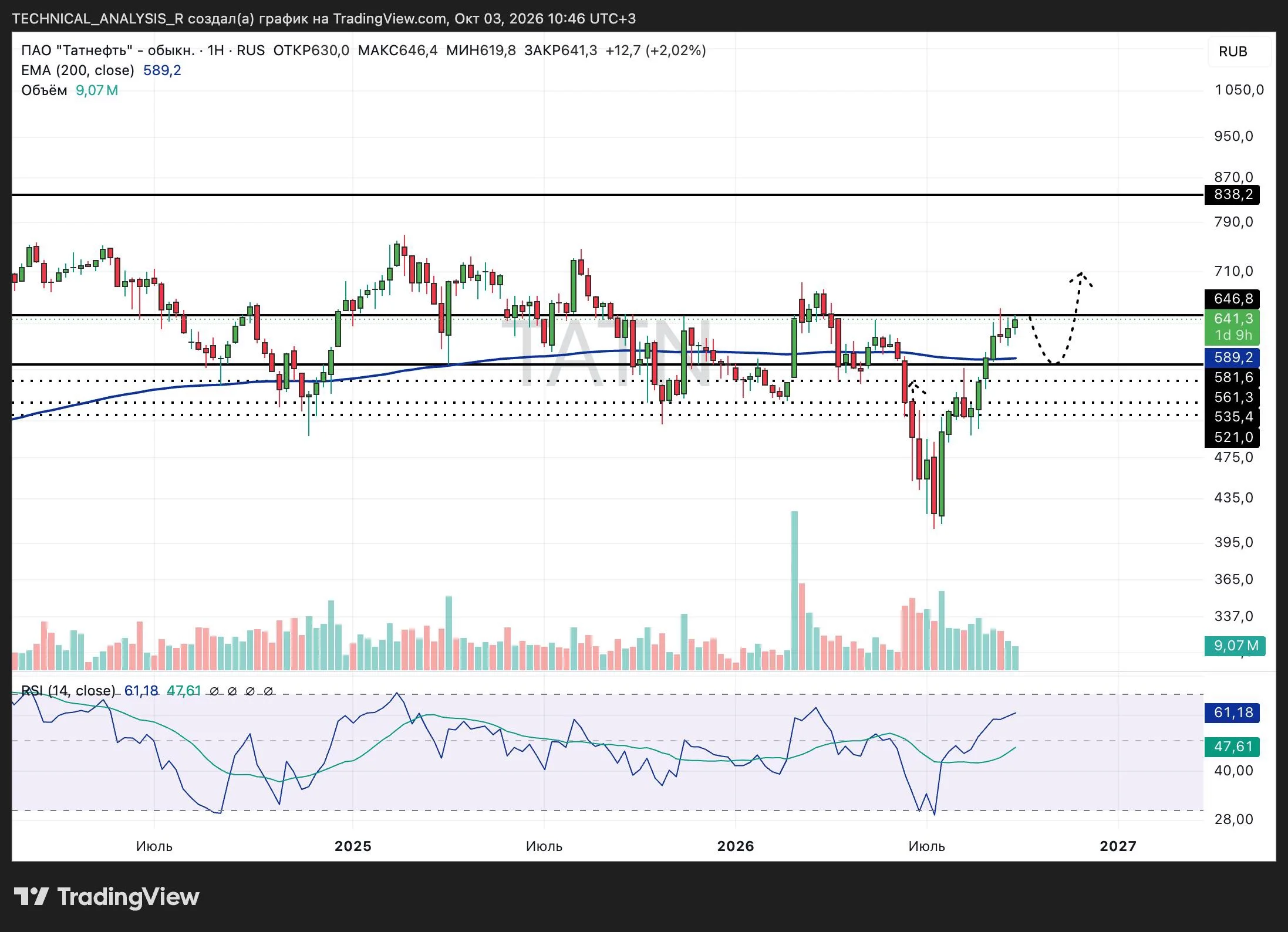This screenshot has height=932, width=1288.
Task: Click the 1d 9h countdown label
Action: tap(1233, 336)
